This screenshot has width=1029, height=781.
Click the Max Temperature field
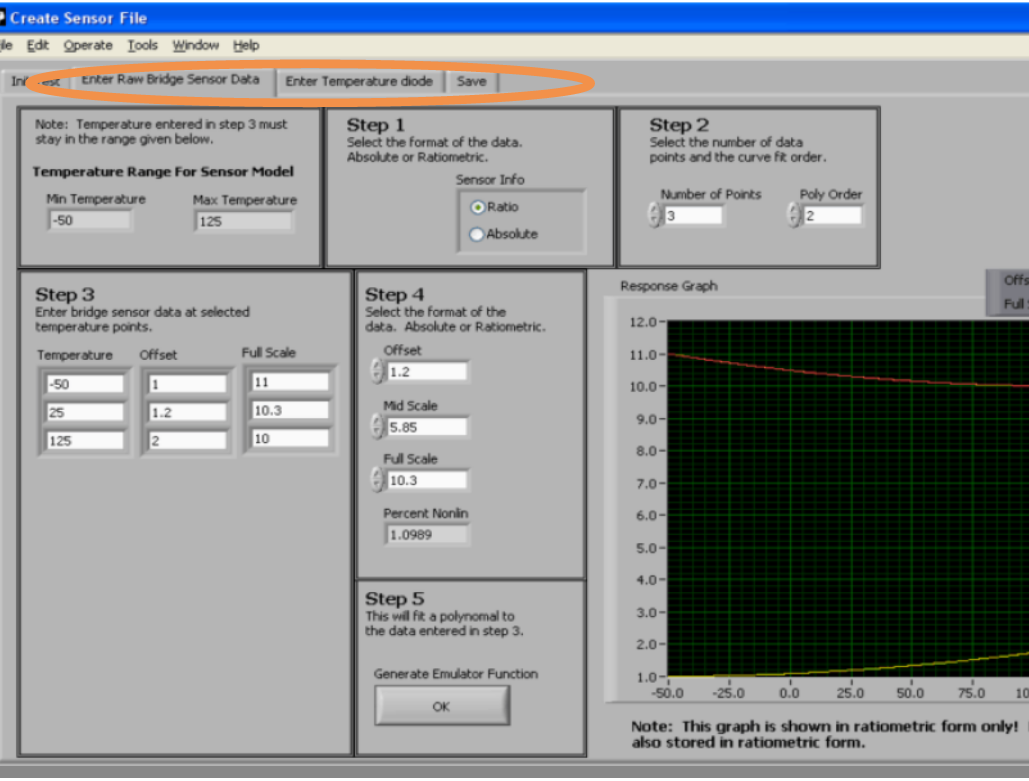(x=243, y=221)
